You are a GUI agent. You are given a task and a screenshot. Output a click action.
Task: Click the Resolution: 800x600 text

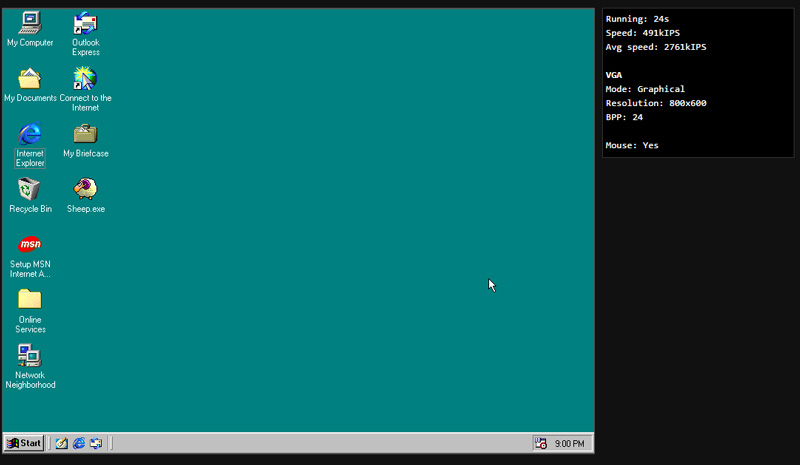(x=656, y=103)
